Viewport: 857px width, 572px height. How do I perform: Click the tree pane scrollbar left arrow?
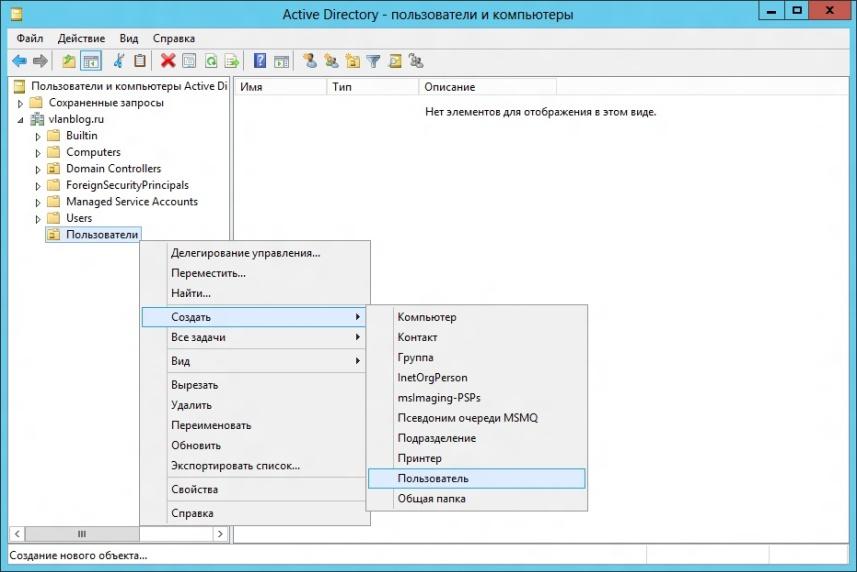click(17, 534)
